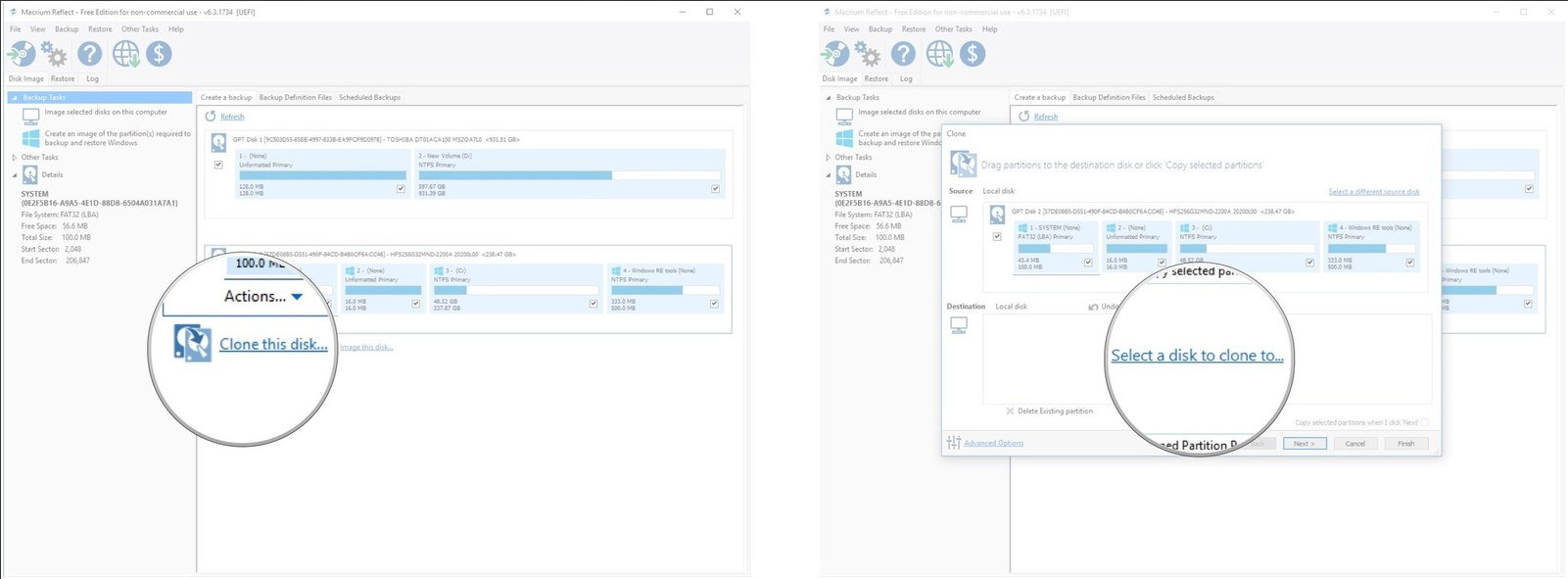
Task: Collapse Details section in window with Clone dialog
Action: pyautogui.click(x=828, y=175)
